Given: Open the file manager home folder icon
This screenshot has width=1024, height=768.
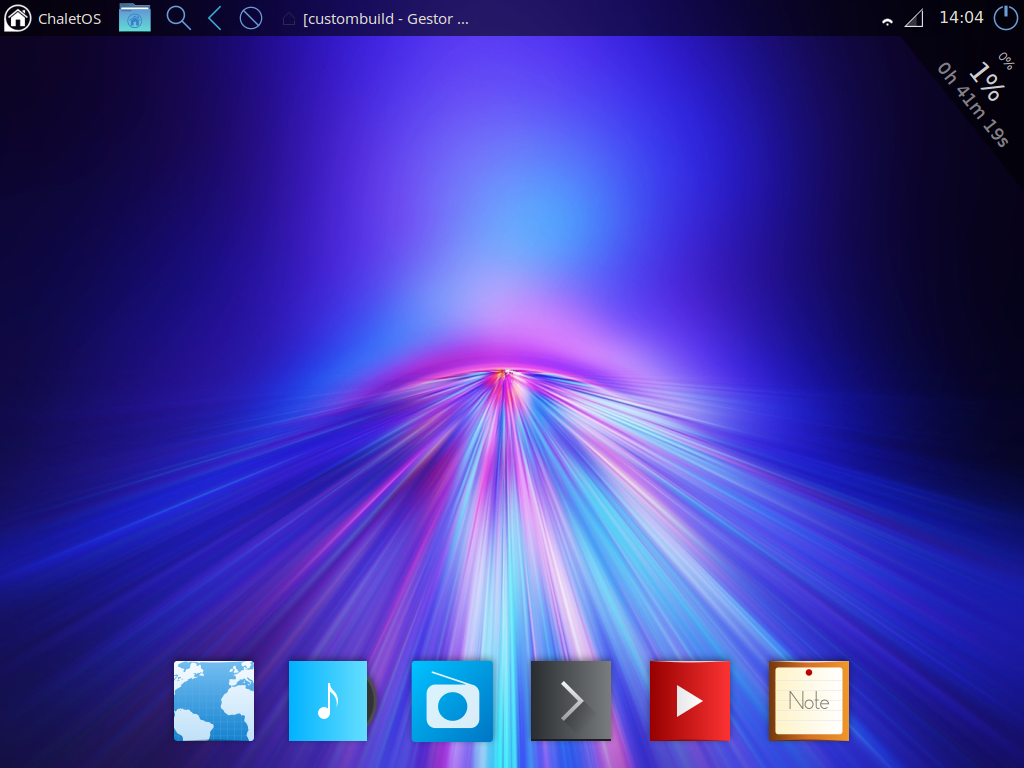Looking at the screenshot, I should coord(135,18).
